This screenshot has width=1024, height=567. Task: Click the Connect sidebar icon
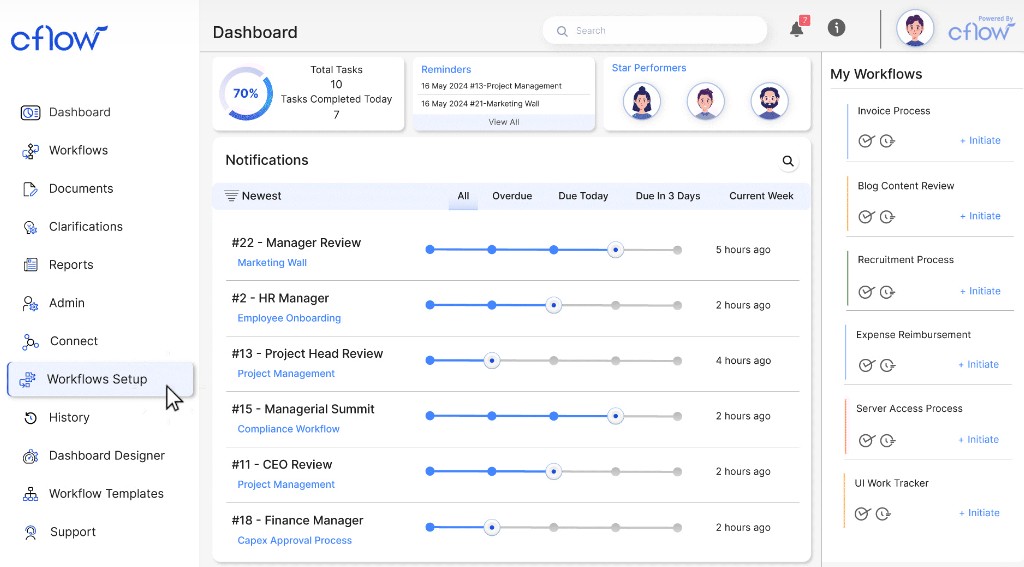click(x=30, y=342)
